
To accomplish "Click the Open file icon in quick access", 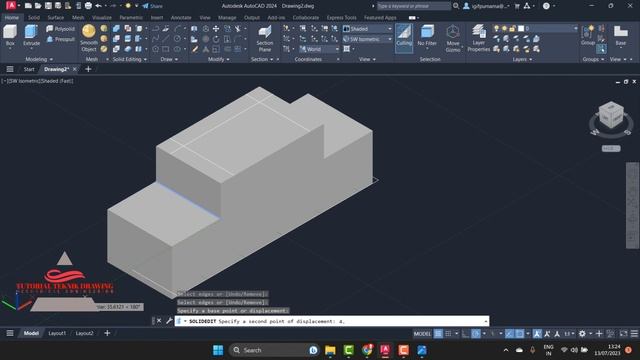I will pyautogui.click(x=38, y=6).
